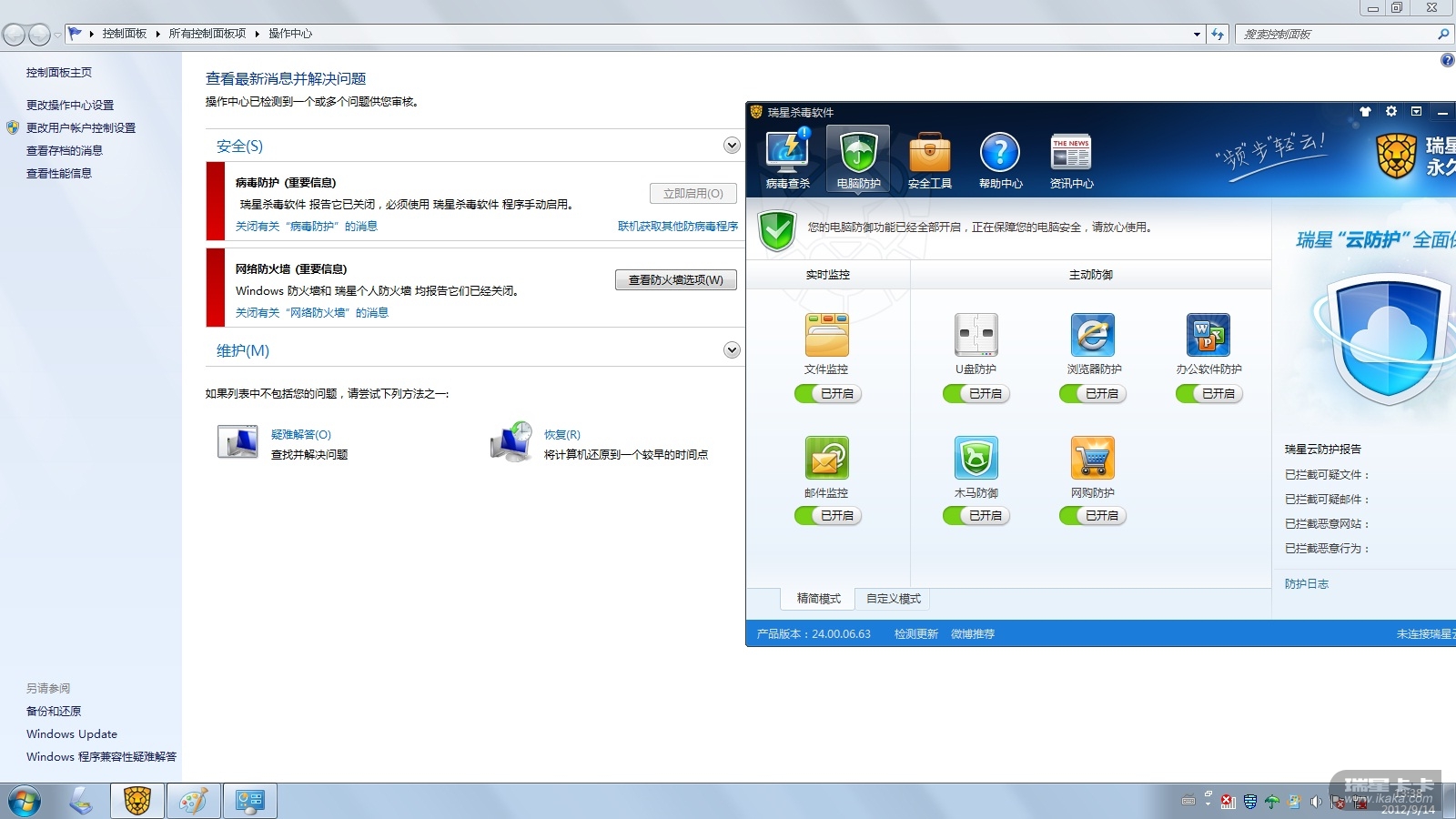1456x819 pixels.
Task: Open 更改用户帐户控制设置 link
Action: click(x=81, y=128)
